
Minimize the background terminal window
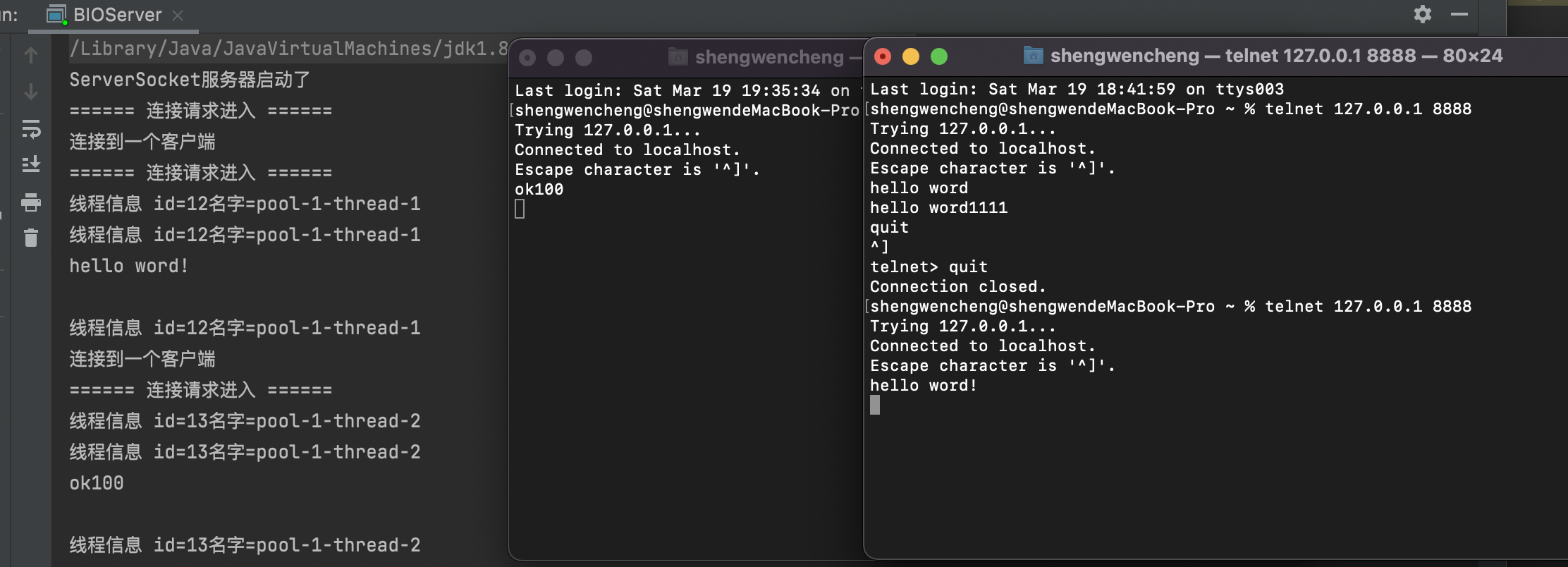(x=556, y=58)
